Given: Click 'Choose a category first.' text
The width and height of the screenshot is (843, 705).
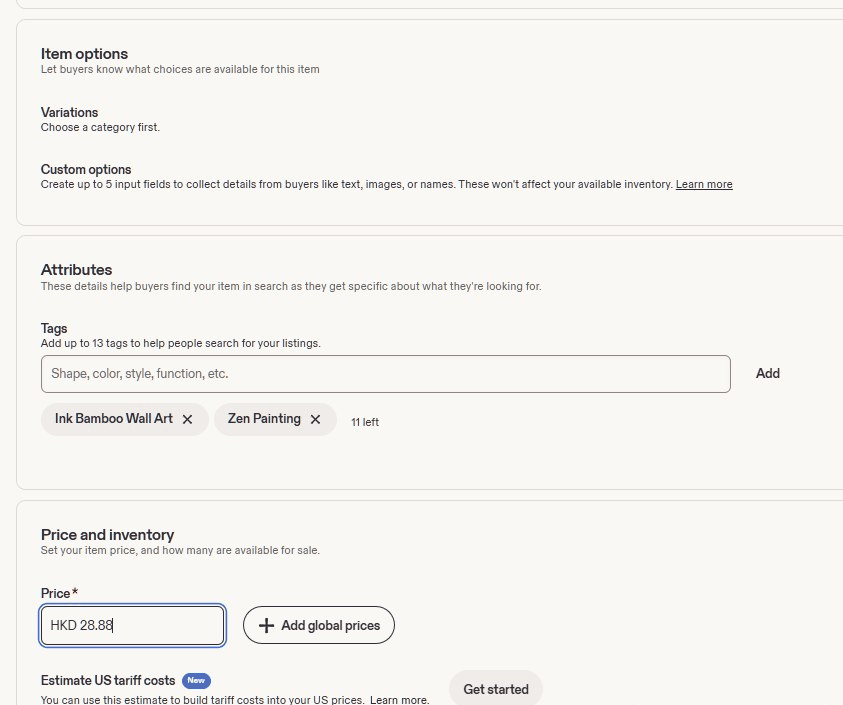Looking at the screenshot, I should tap(100, 127).
